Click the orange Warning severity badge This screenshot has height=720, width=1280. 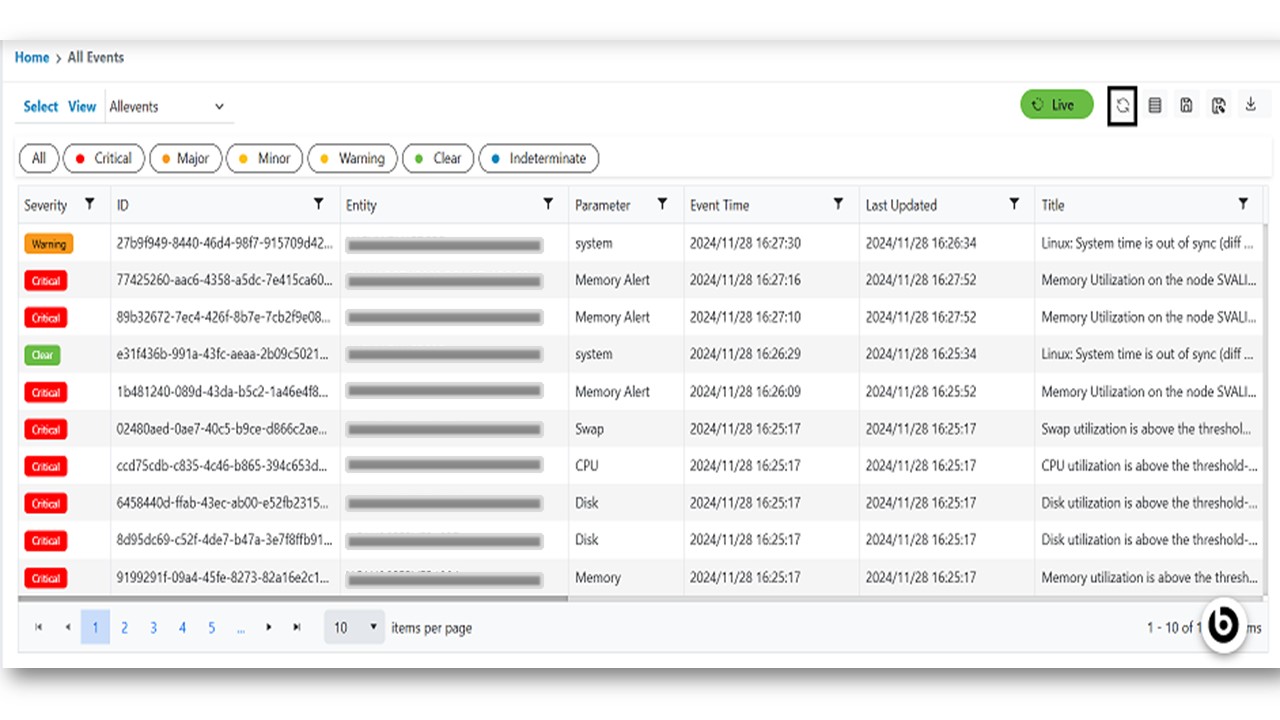coord(48,244)
